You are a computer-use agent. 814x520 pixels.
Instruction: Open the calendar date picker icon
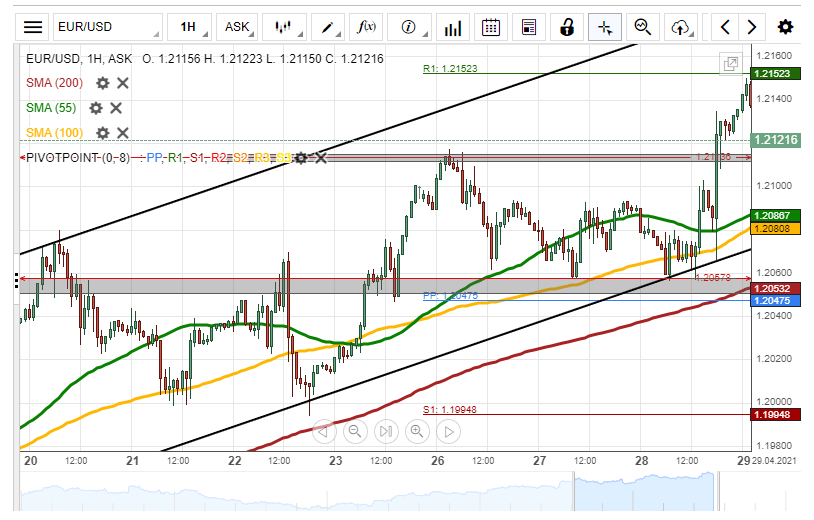point(490,27)
